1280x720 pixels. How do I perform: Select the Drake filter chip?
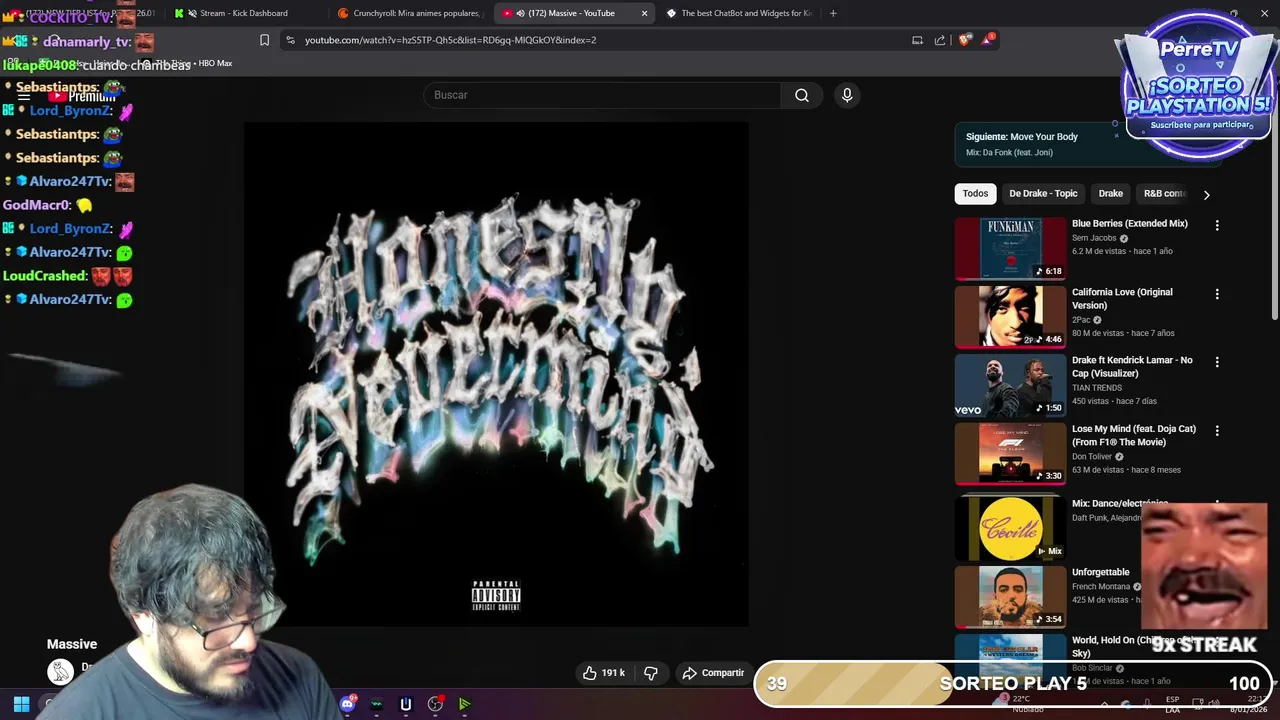pyautogui.click(x=1110, y=194)
